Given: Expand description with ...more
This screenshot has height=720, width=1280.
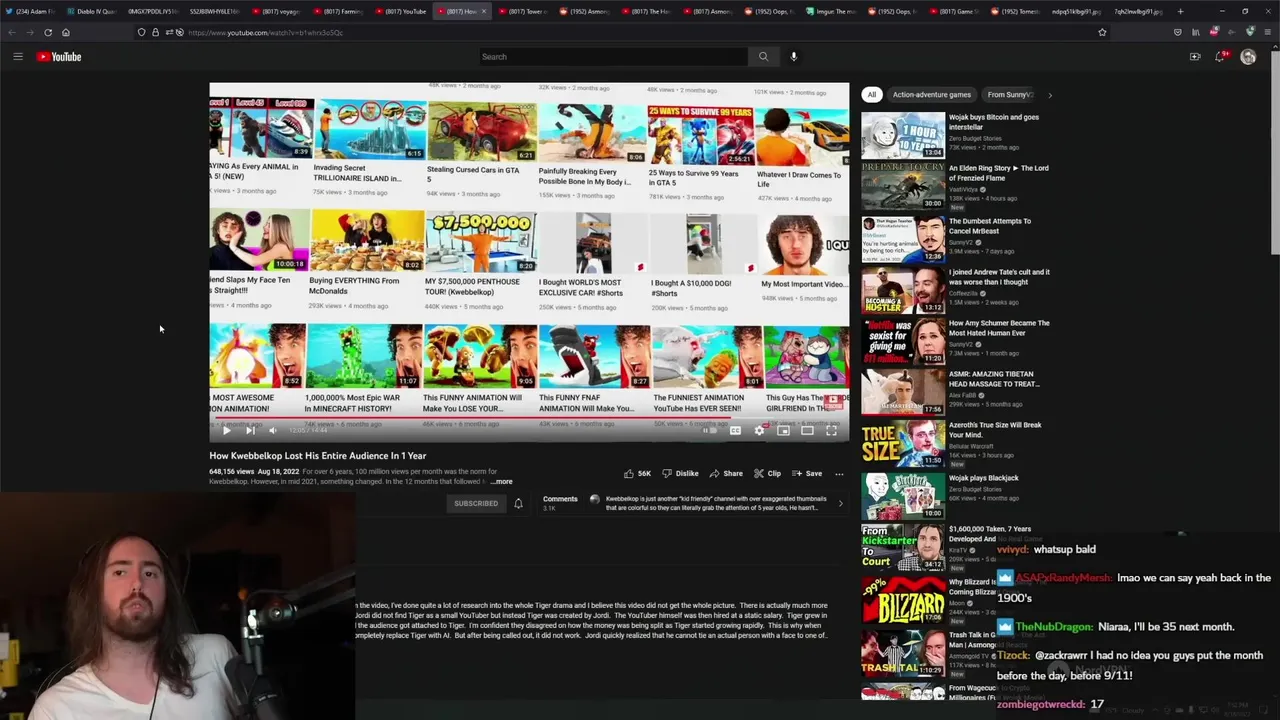Looking at the screenshot, I should pyautogui.click(x=502, y=482).
